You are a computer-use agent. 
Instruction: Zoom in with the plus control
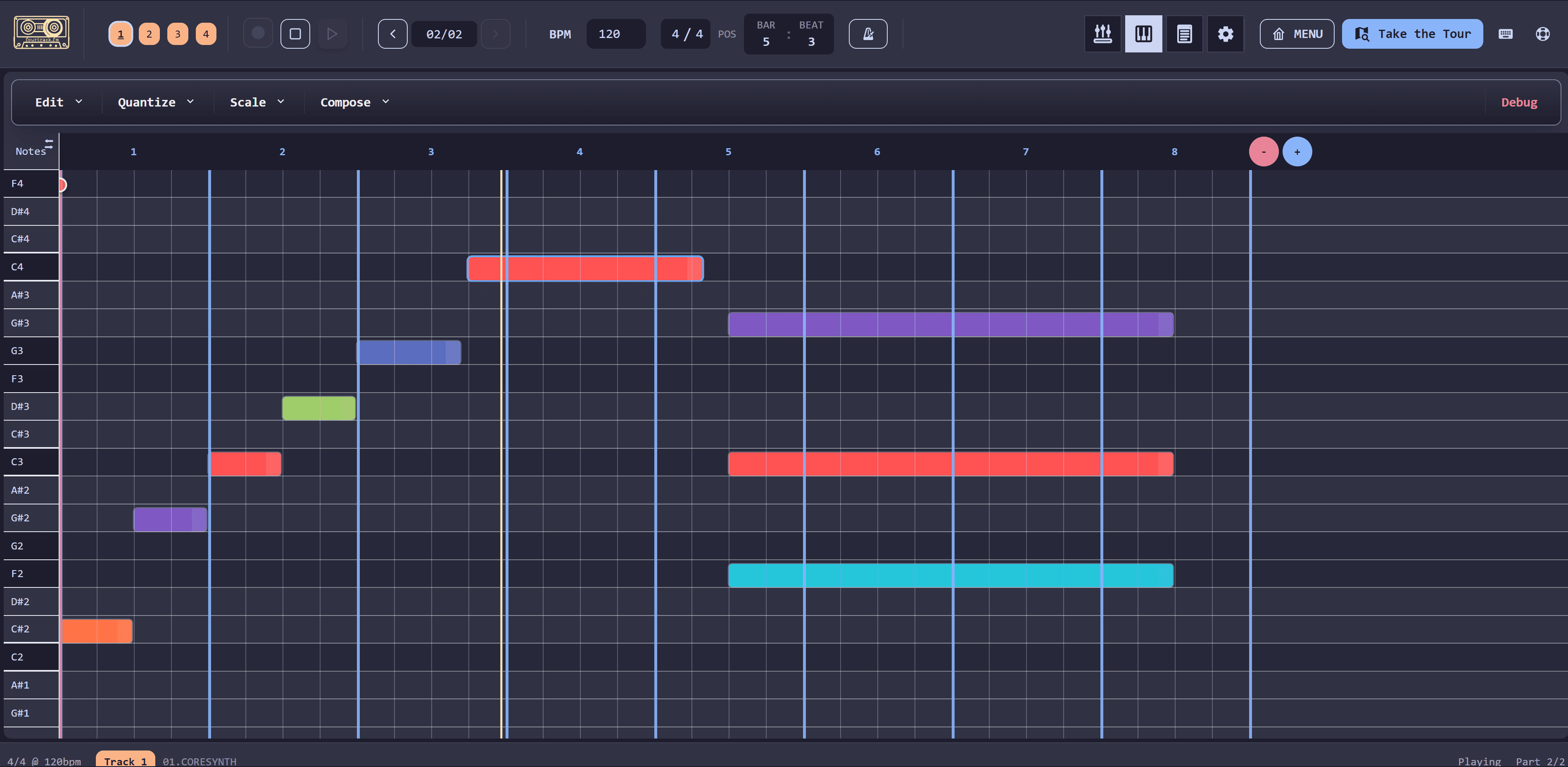point(1297,152)
